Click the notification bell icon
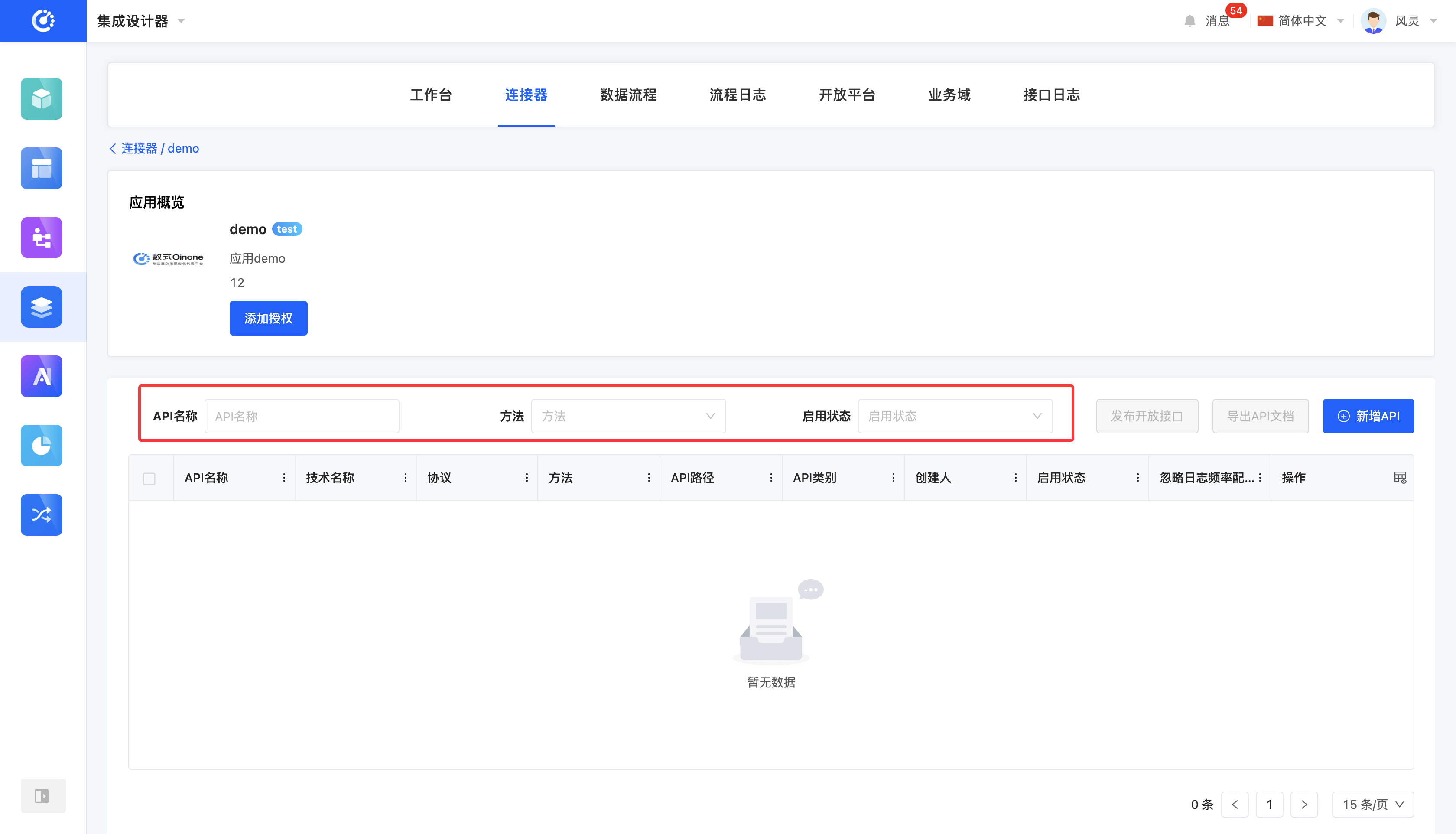 click(1189, 21)
